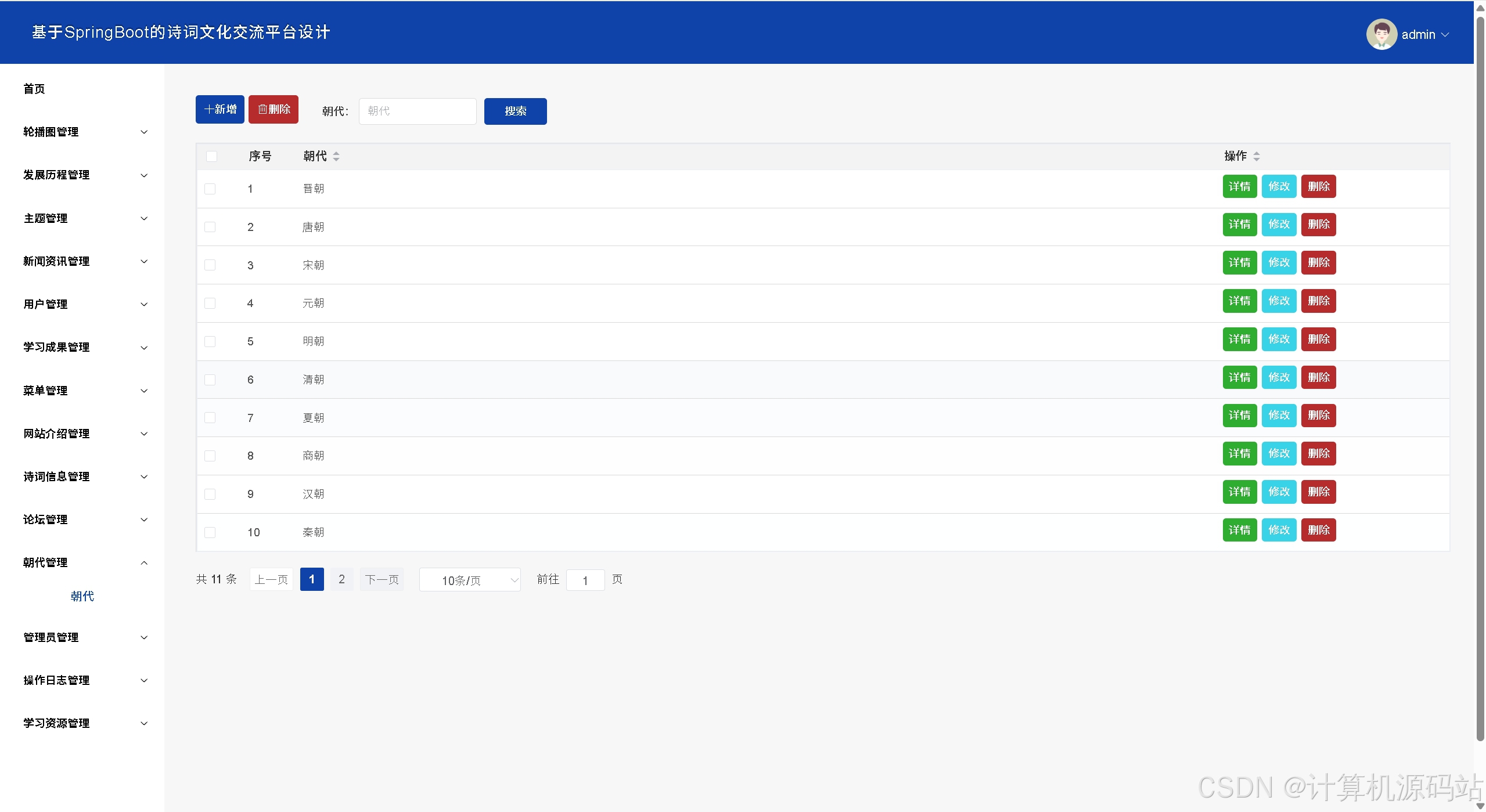Image resolution: width=1486 pixels, height=812 pixels.
Task: Expand 发展历程管理 sidebar menu
Action: click(x=82, y=175)
